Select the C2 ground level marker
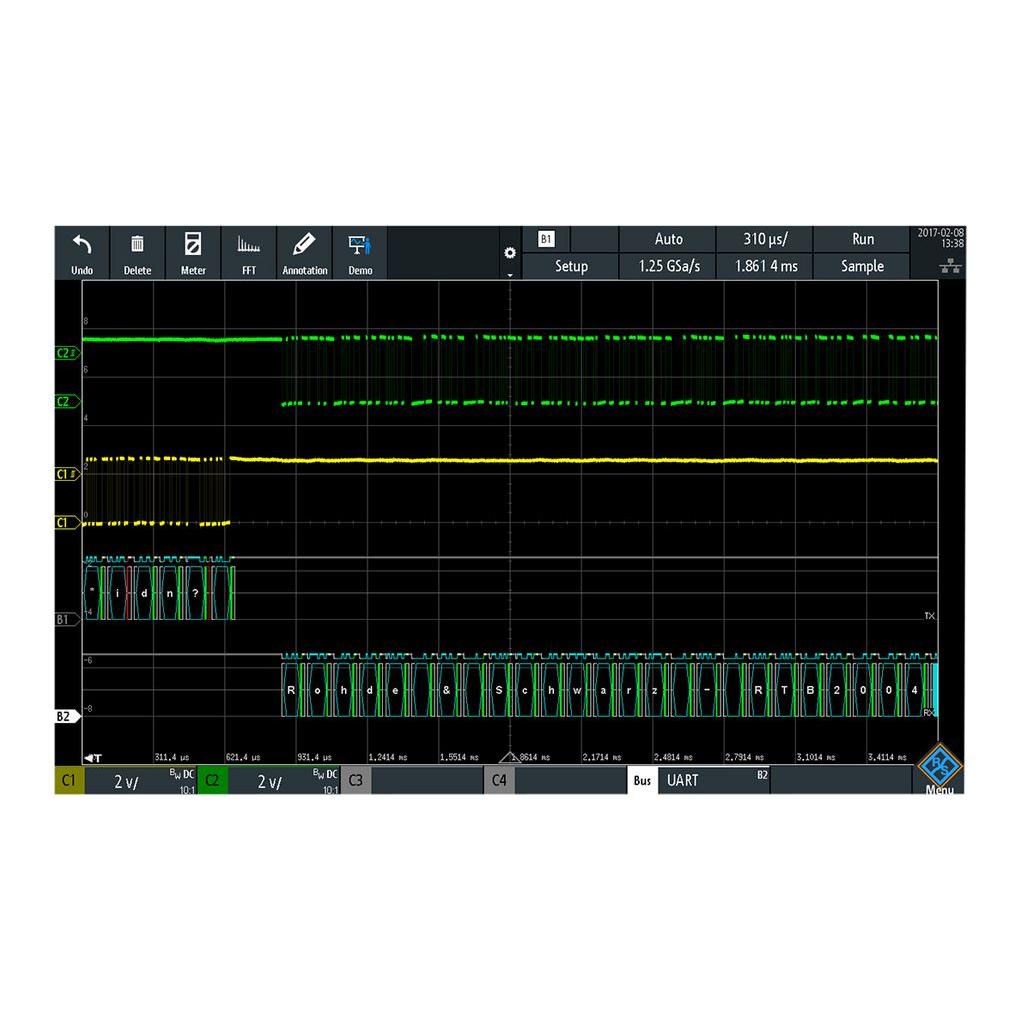Screen dimensions: 1020x1020 [67, 401]
